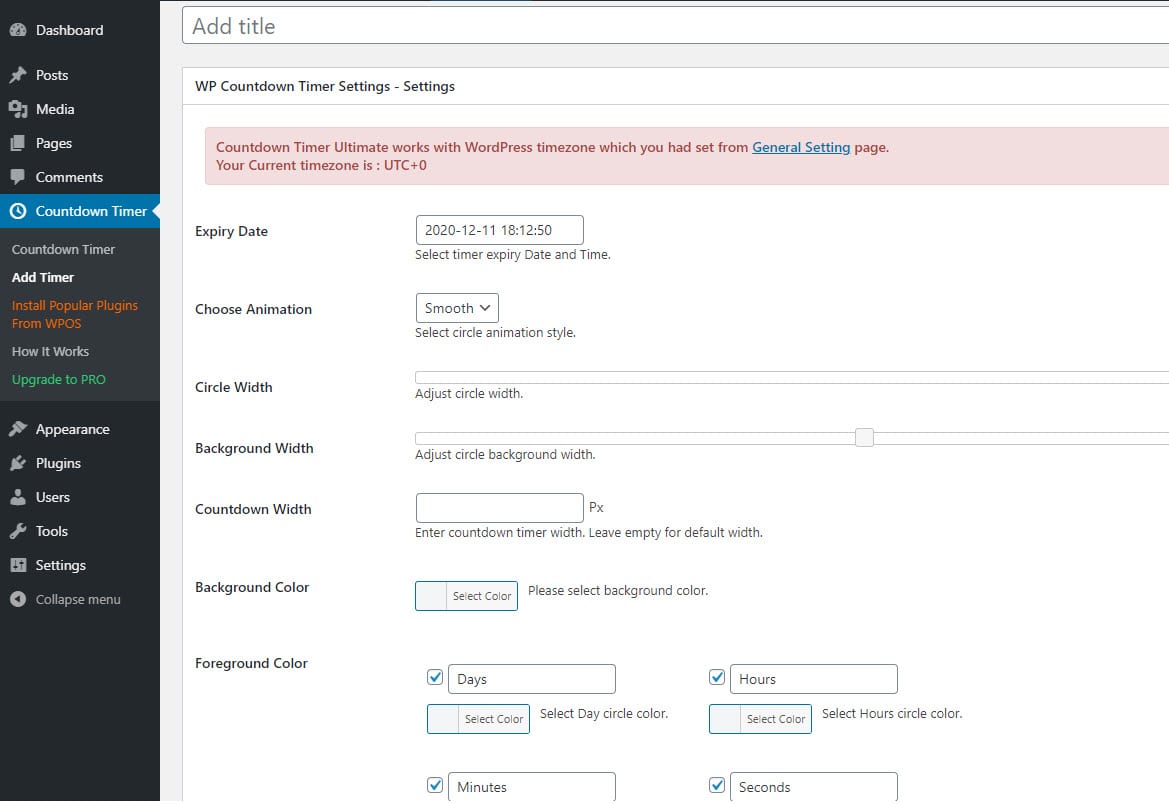
Task: Click Select Color for Background Color
Action: point(484,595)
